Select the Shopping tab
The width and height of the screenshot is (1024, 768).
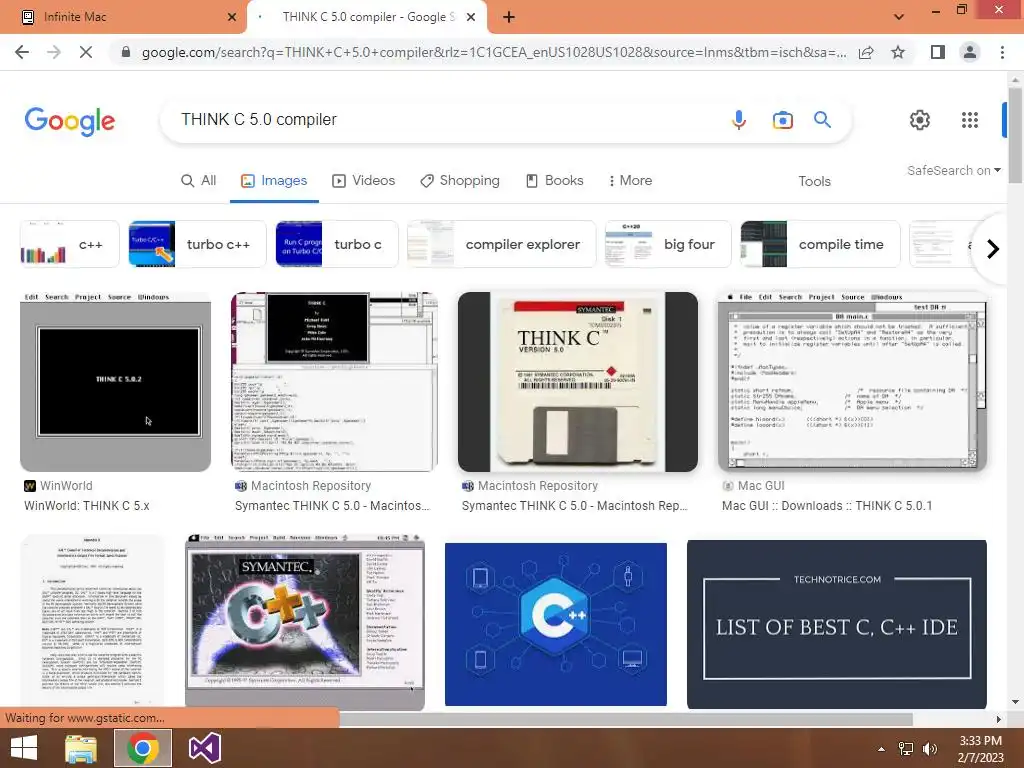pyautogui.click(x=460, y=181)
